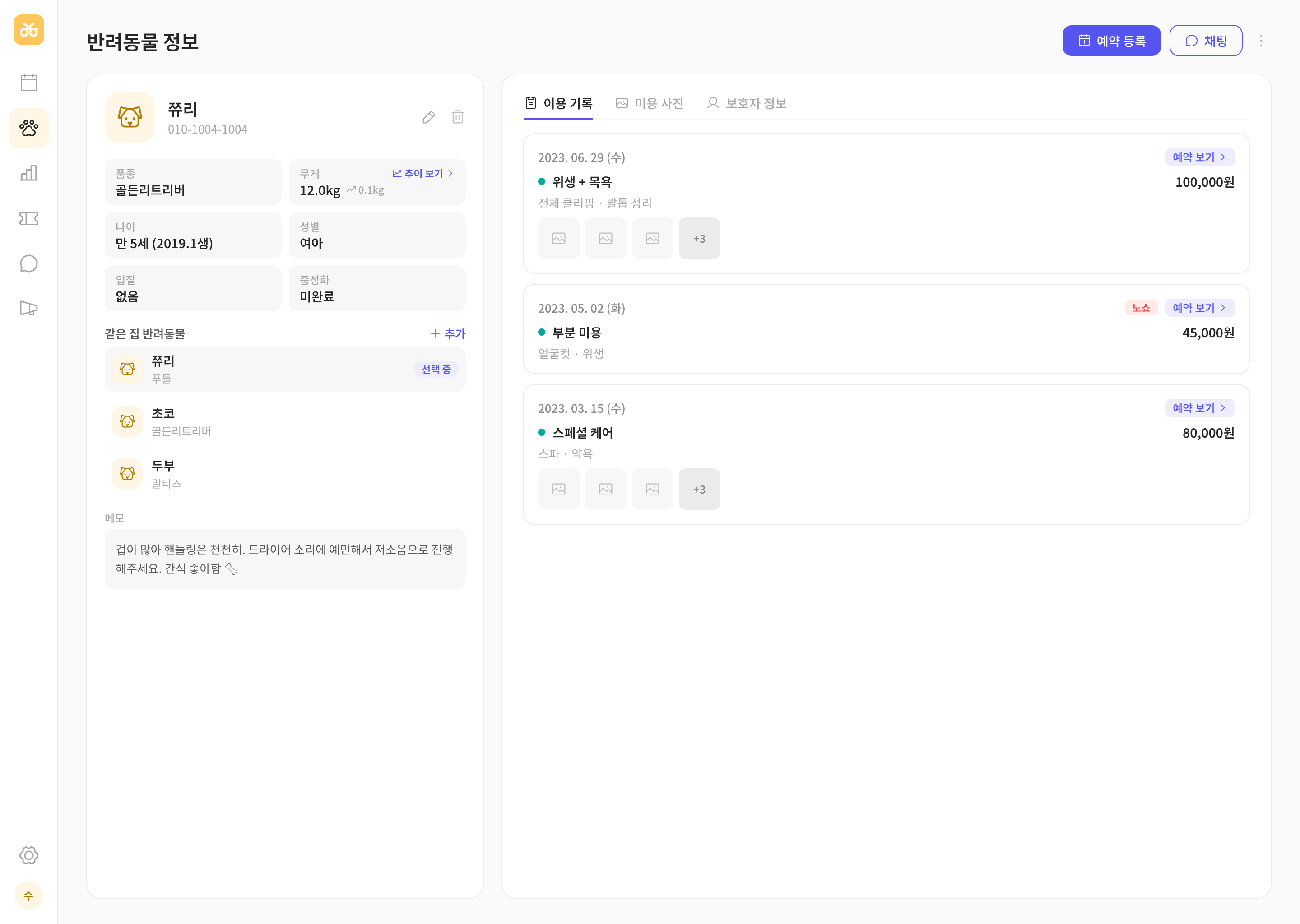Click the 100,000원 price
Image resolution: width=1300 pixels, height=924 pixels.
click(x=1204, y=182)
